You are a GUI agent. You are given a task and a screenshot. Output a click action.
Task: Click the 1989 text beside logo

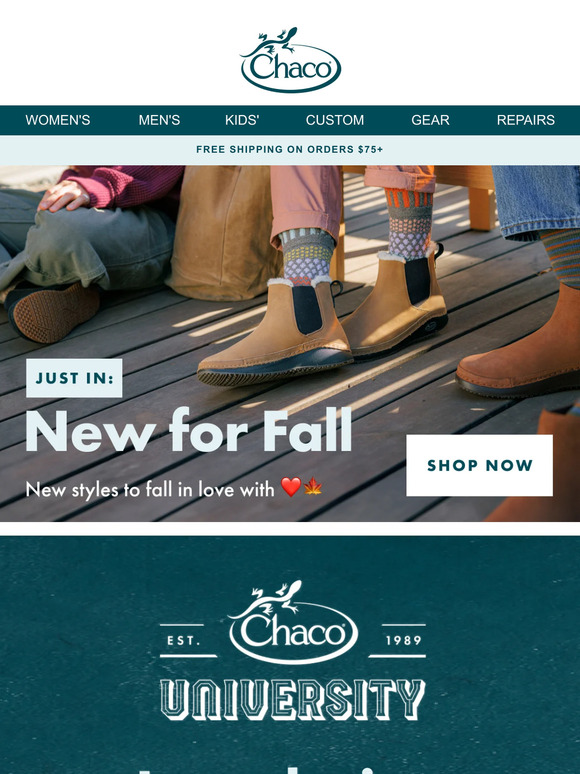403,641
